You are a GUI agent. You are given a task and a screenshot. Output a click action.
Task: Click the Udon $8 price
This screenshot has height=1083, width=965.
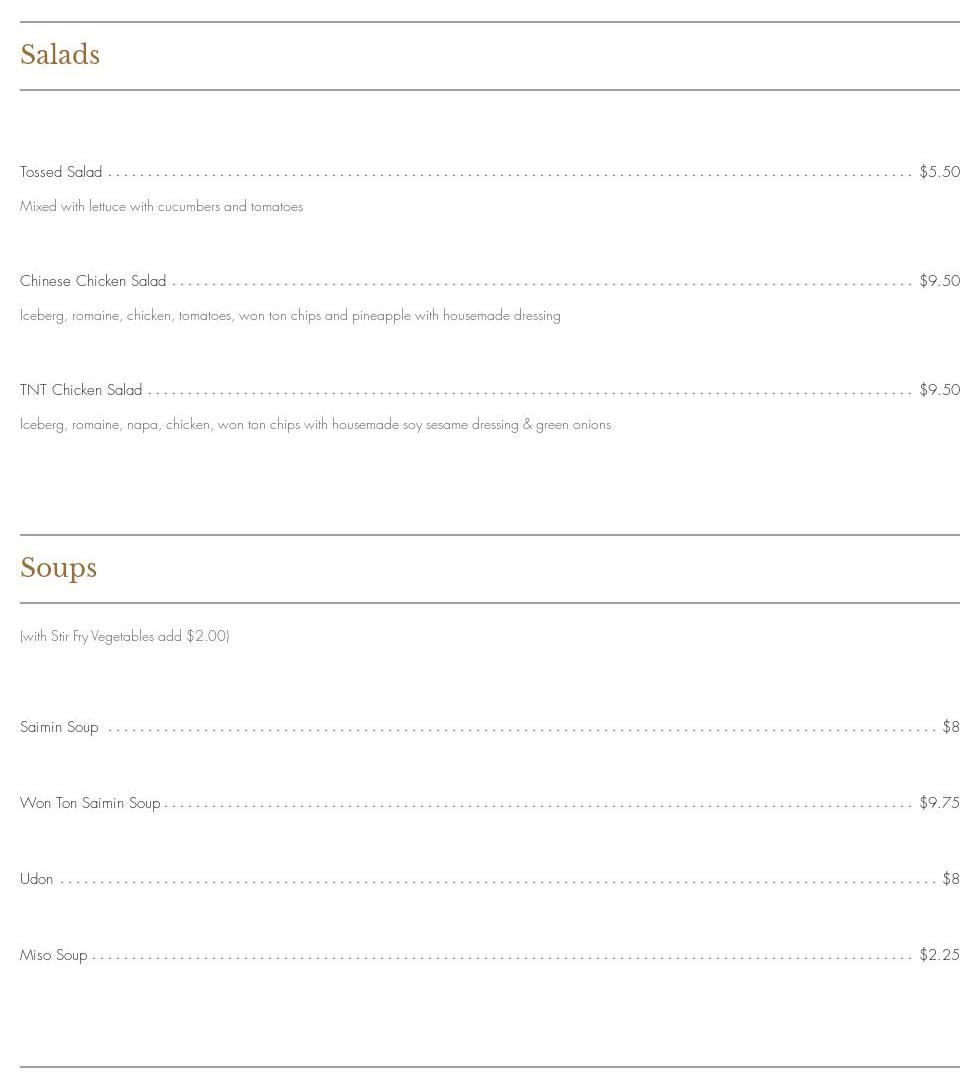(950, 879)
